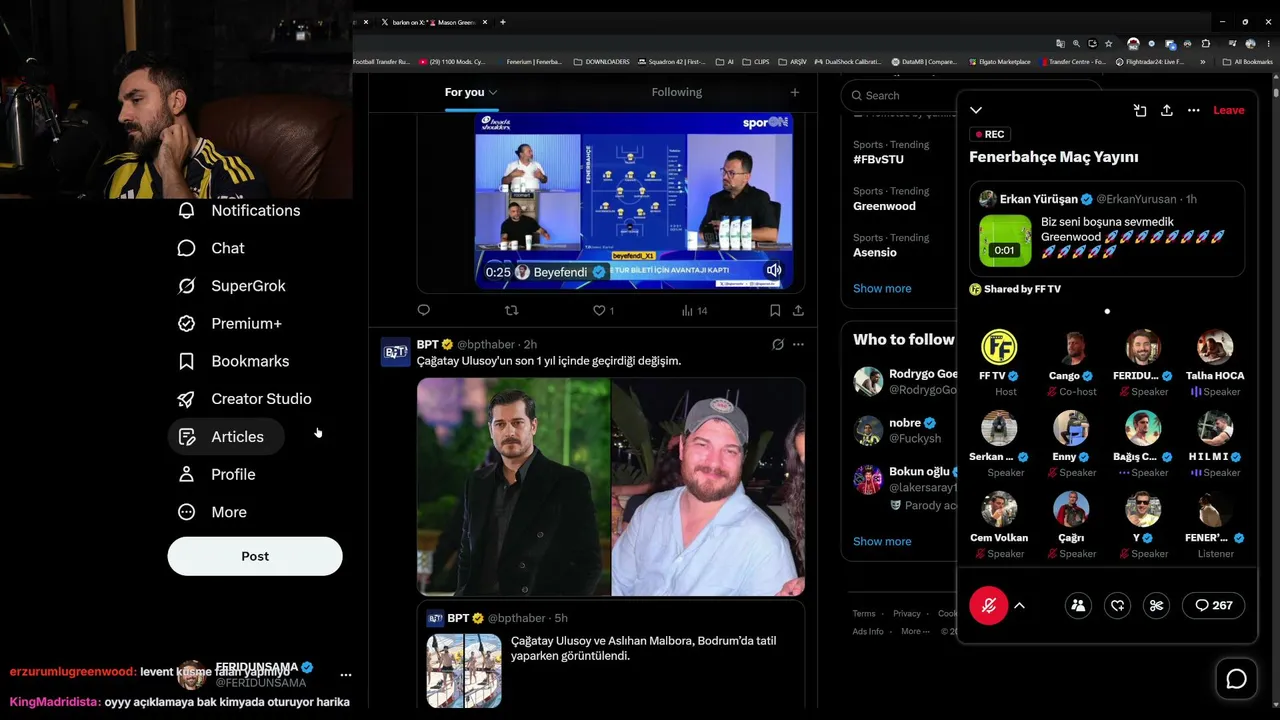Open the CLIPS bookmarks folder
Image resolution: width=1280 pixels, height=720 pixels.
(756, 62)
